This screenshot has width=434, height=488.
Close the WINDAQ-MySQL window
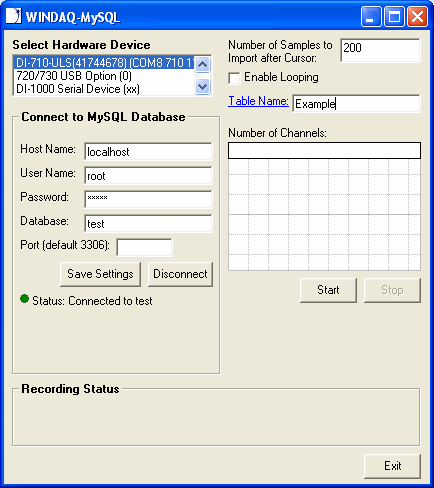click(417, 17)
